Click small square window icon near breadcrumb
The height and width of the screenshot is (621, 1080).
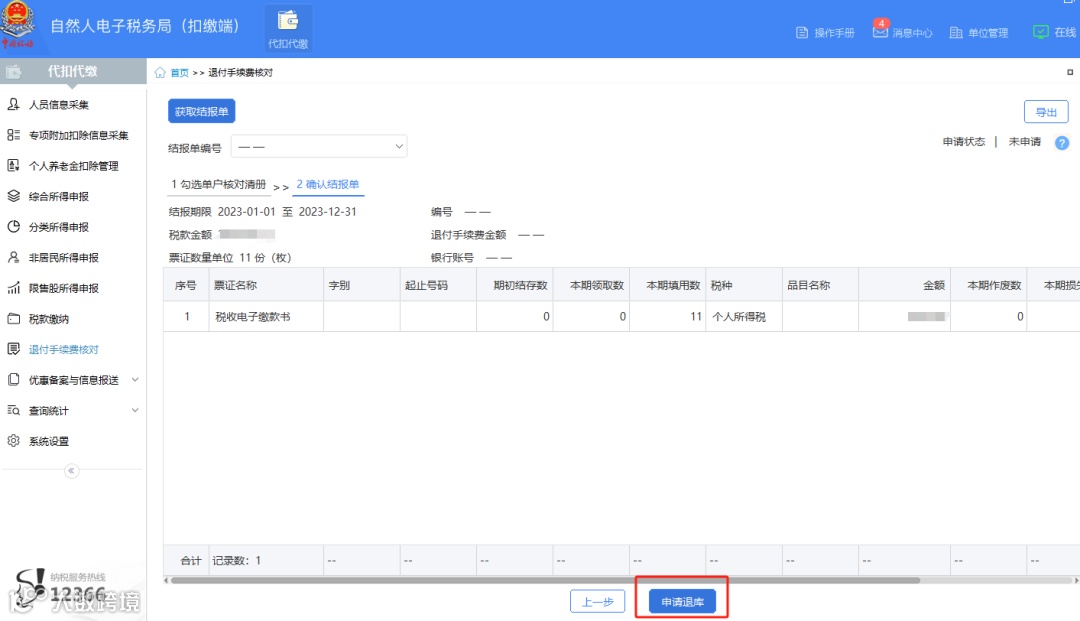click(x=1070, y=72)
